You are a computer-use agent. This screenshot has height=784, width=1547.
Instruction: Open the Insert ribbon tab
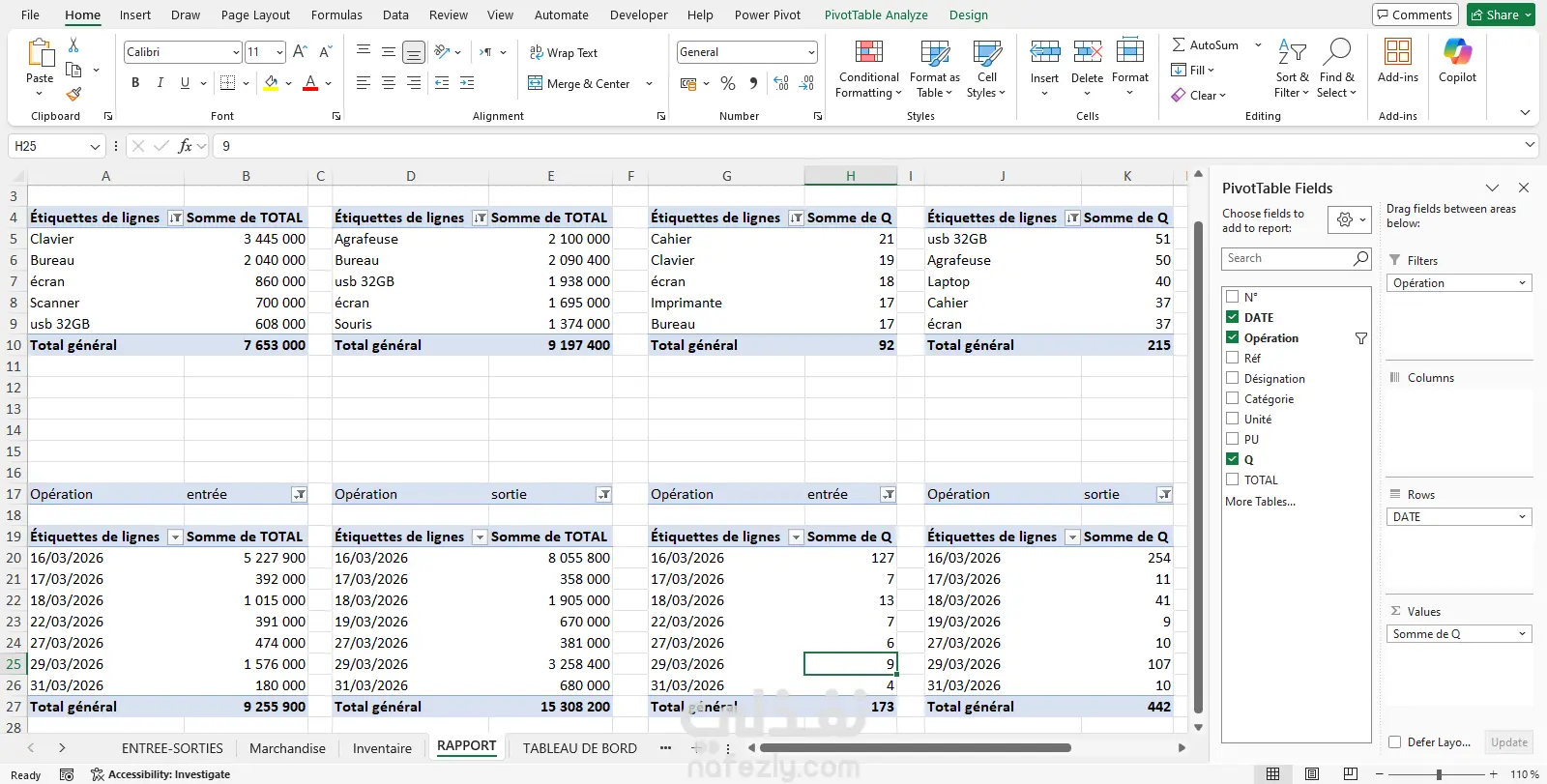135,15
